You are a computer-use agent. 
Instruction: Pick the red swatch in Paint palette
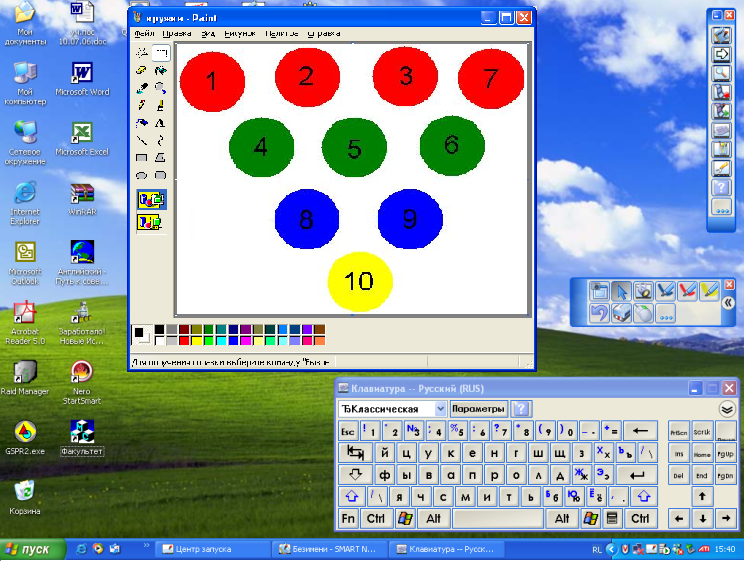(x=184, y=341)
